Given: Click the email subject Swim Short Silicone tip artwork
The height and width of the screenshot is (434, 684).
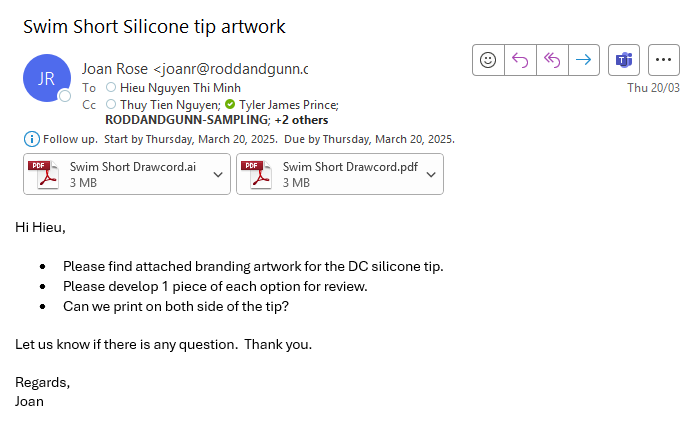Looking at the screenshot, I should [x=154, y=27].
